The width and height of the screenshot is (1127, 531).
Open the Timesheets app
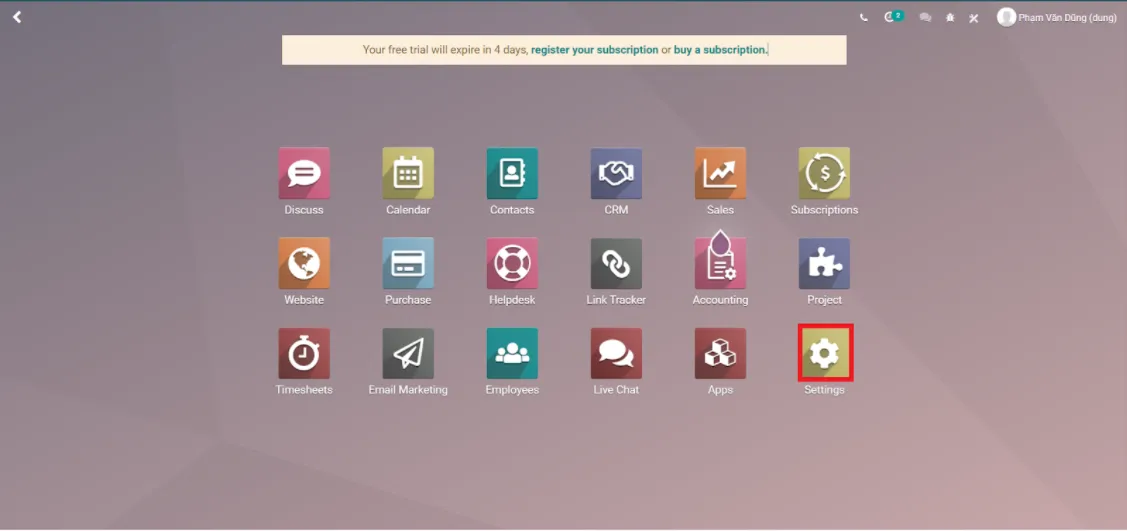pyautogui.click(x=304, y=354)
